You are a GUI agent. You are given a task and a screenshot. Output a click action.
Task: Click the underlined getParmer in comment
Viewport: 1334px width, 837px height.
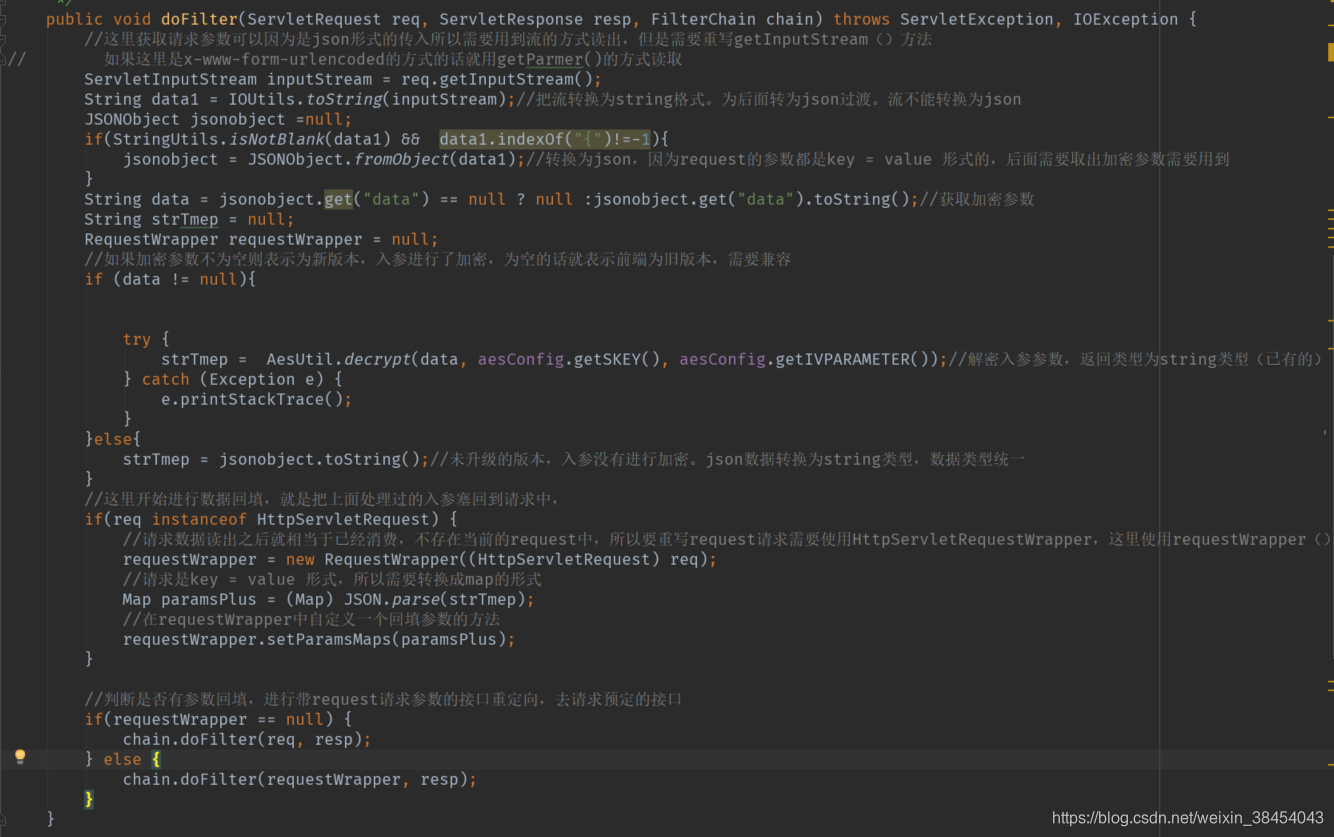pos(555,59)
